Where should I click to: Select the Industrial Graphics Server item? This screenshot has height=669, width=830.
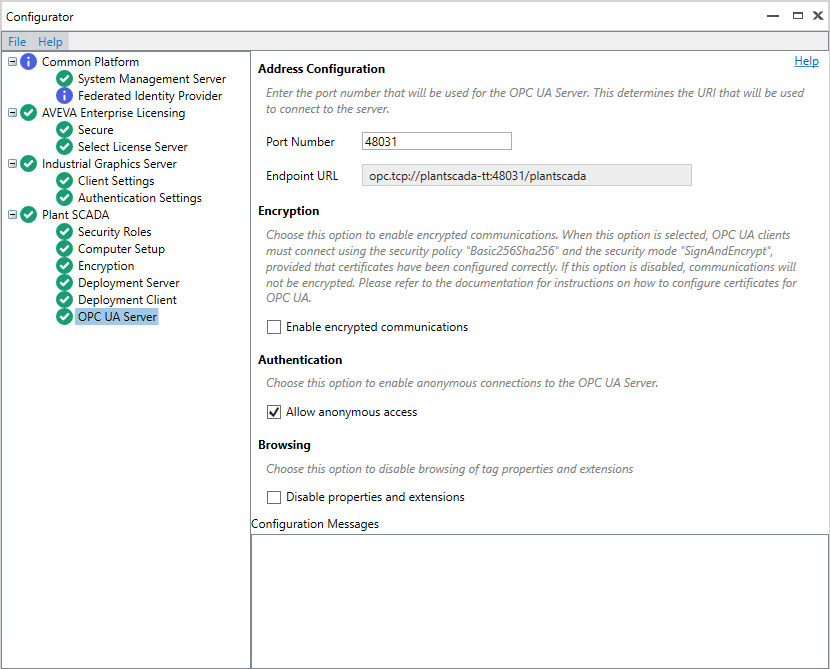click(x=110, y=164)
